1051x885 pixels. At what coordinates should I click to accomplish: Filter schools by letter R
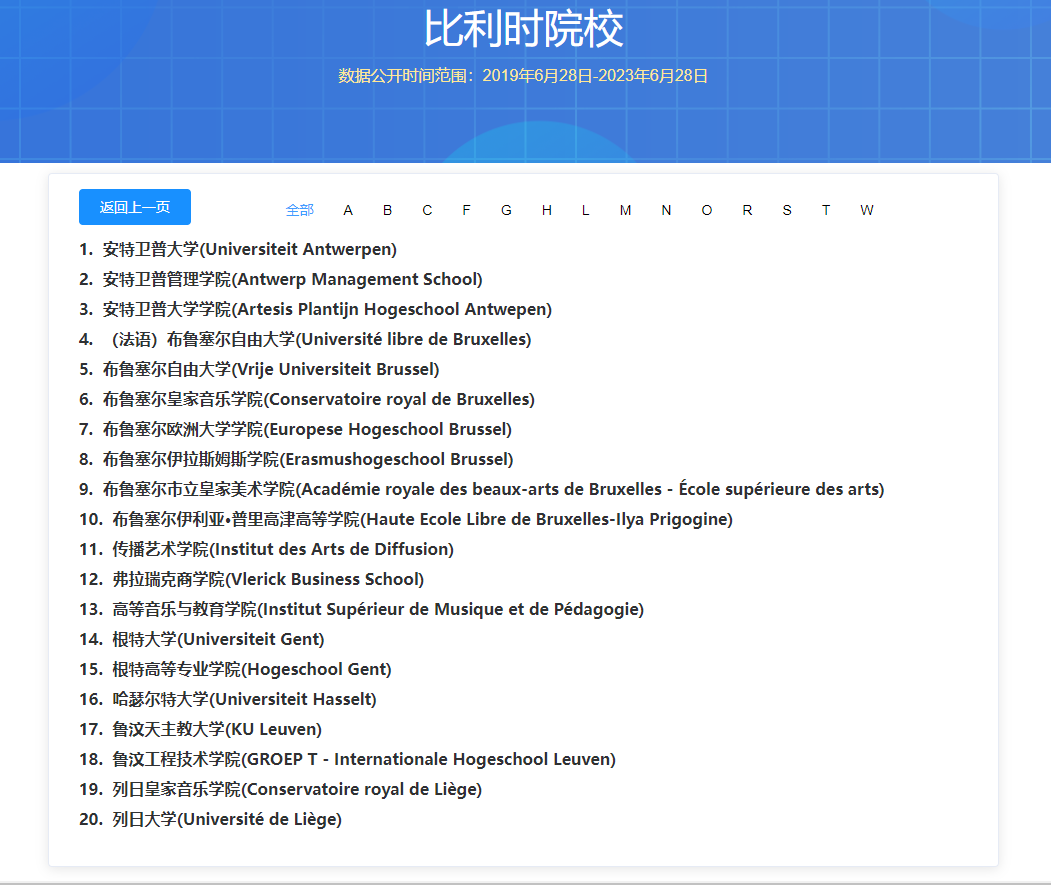tap(747, 211)
